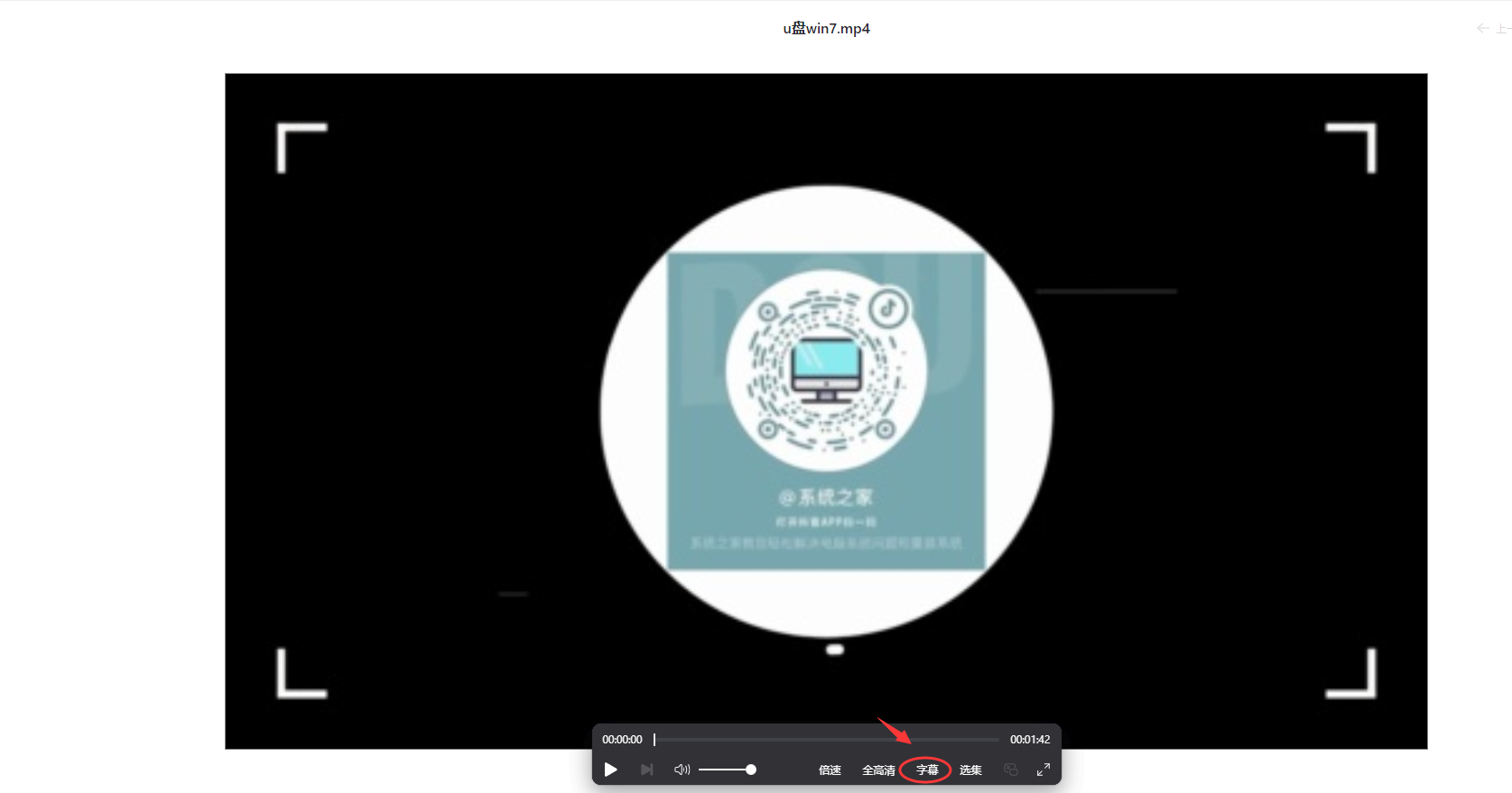Click the QR code video frame
1512x793 pixels.
coord(826,411)
